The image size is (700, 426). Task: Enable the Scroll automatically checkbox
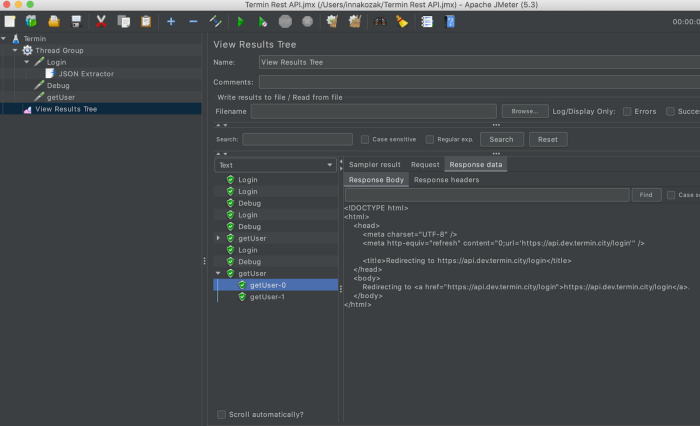click(x=222, y=414)
